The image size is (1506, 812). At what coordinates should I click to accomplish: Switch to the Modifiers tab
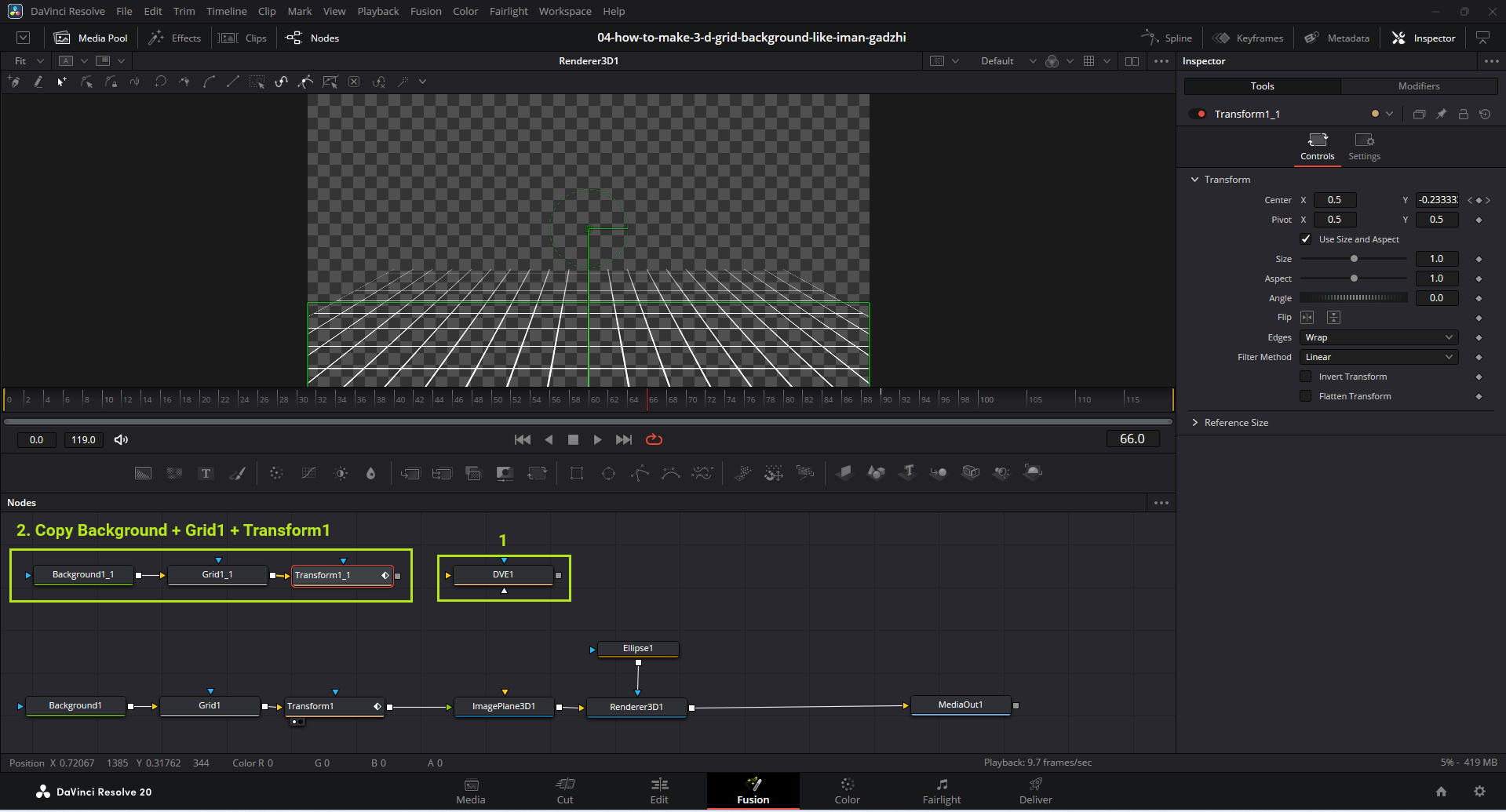(x=1418, y=86)
